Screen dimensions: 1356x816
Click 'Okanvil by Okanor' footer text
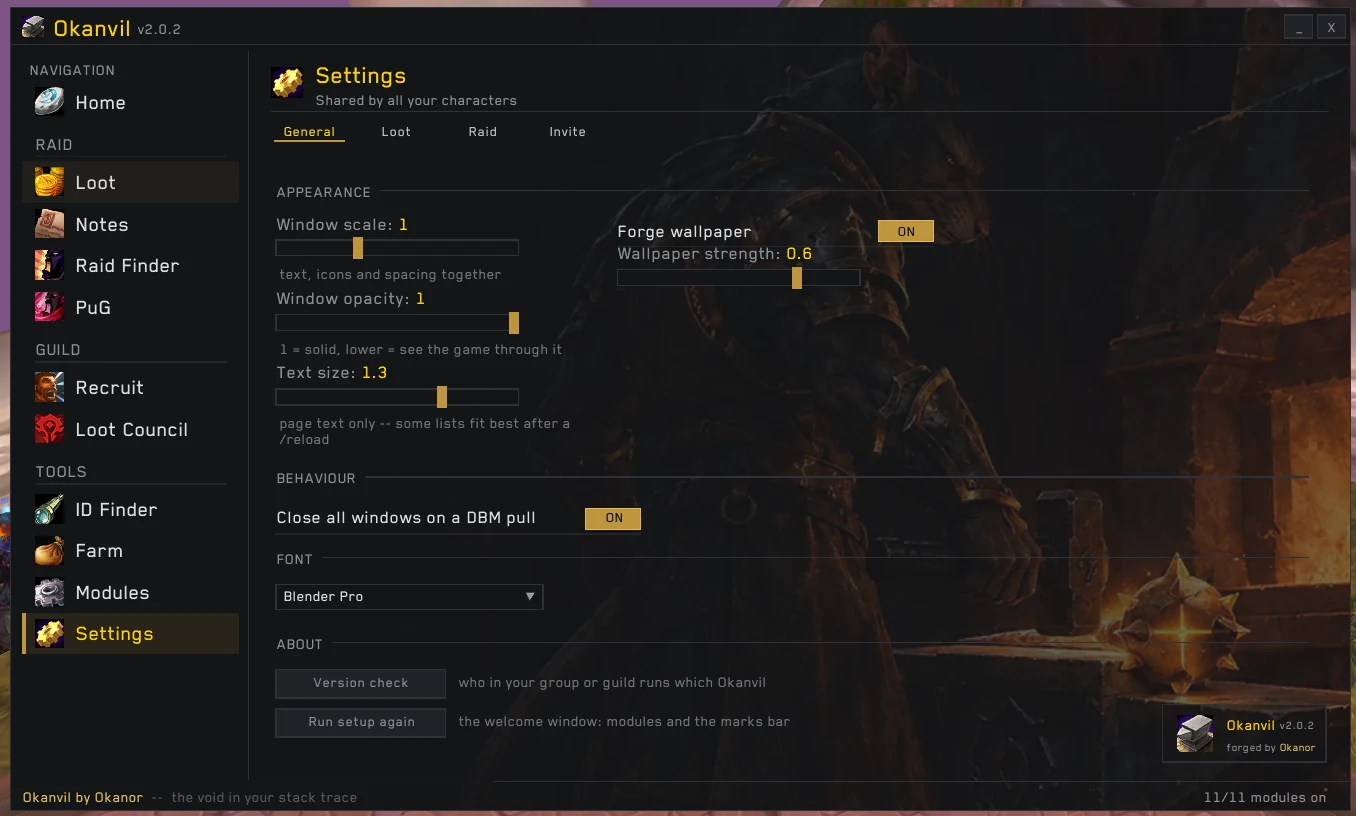point(83,797)
